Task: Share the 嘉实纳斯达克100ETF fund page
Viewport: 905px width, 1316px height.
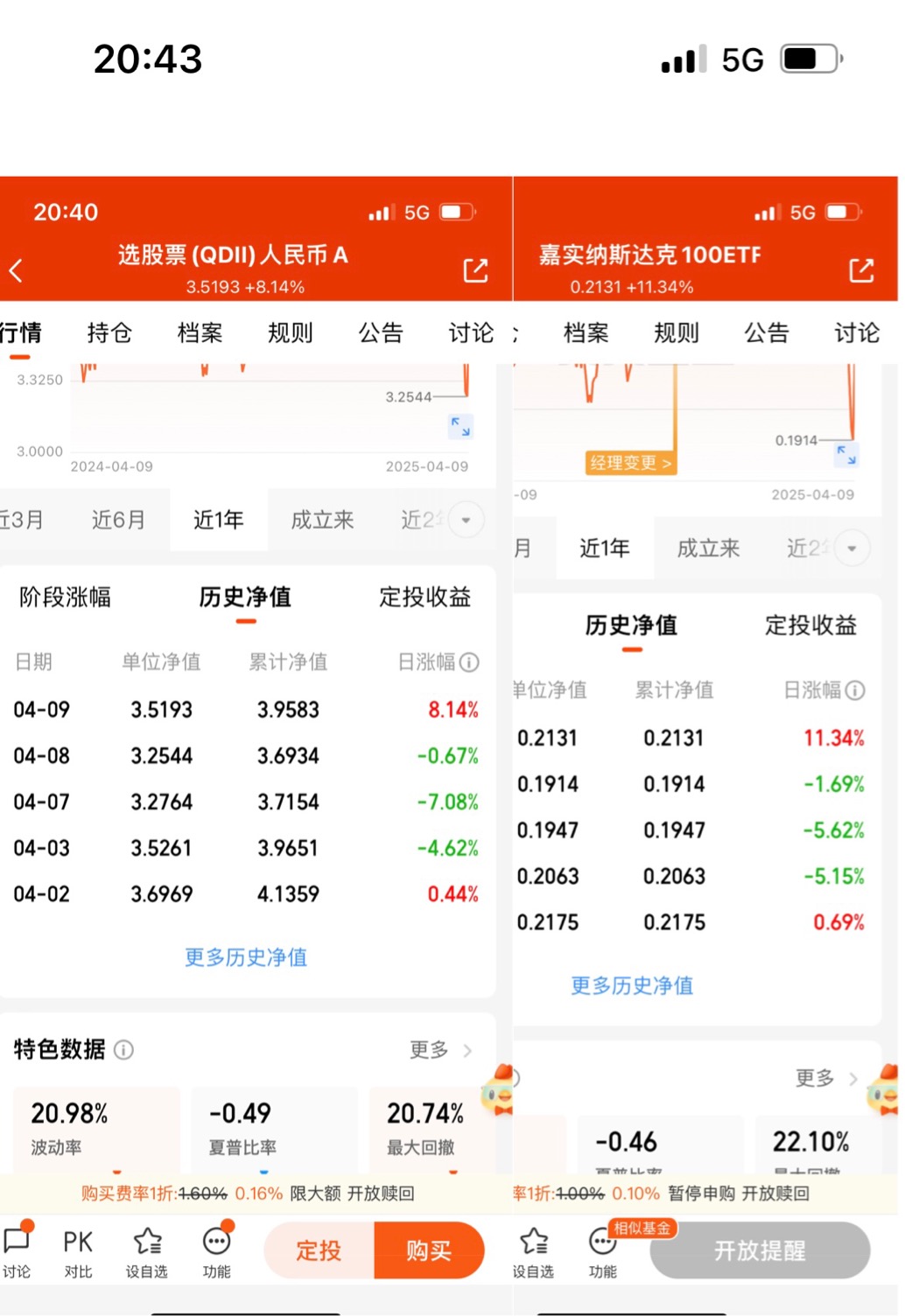Action: coord(861,270)
